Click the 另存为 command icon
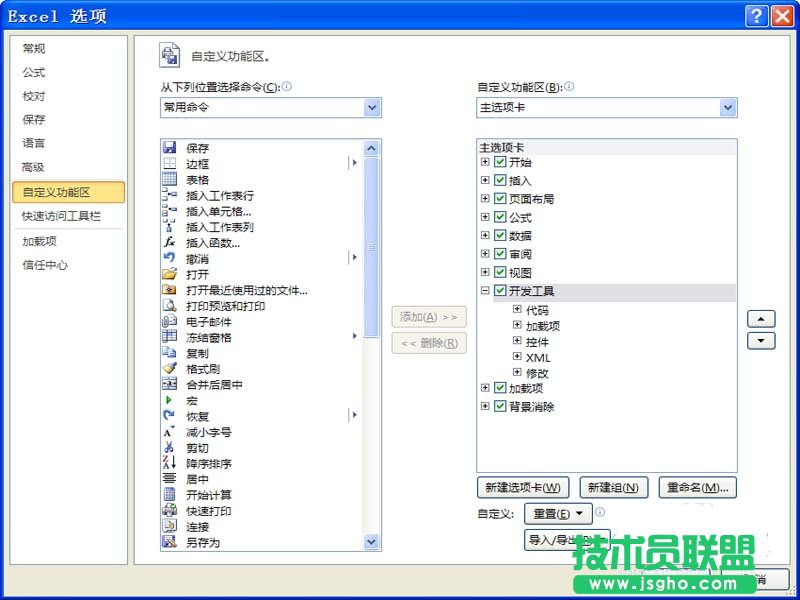 point(169,542)
